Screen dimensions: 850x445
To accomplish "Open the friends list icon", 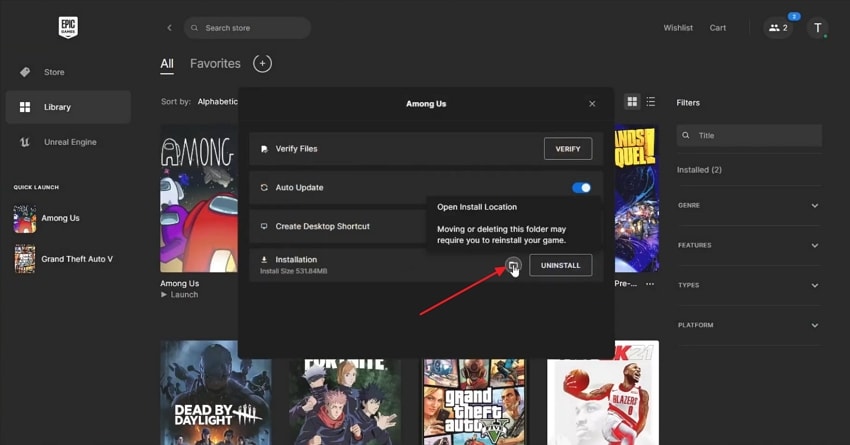I will point(778,28).
